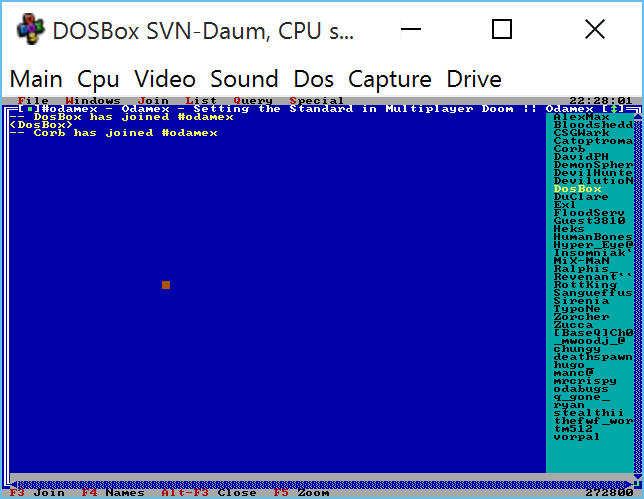Maximize the DOSBox window
Viewport: 644px width, 499px height.
502,31
